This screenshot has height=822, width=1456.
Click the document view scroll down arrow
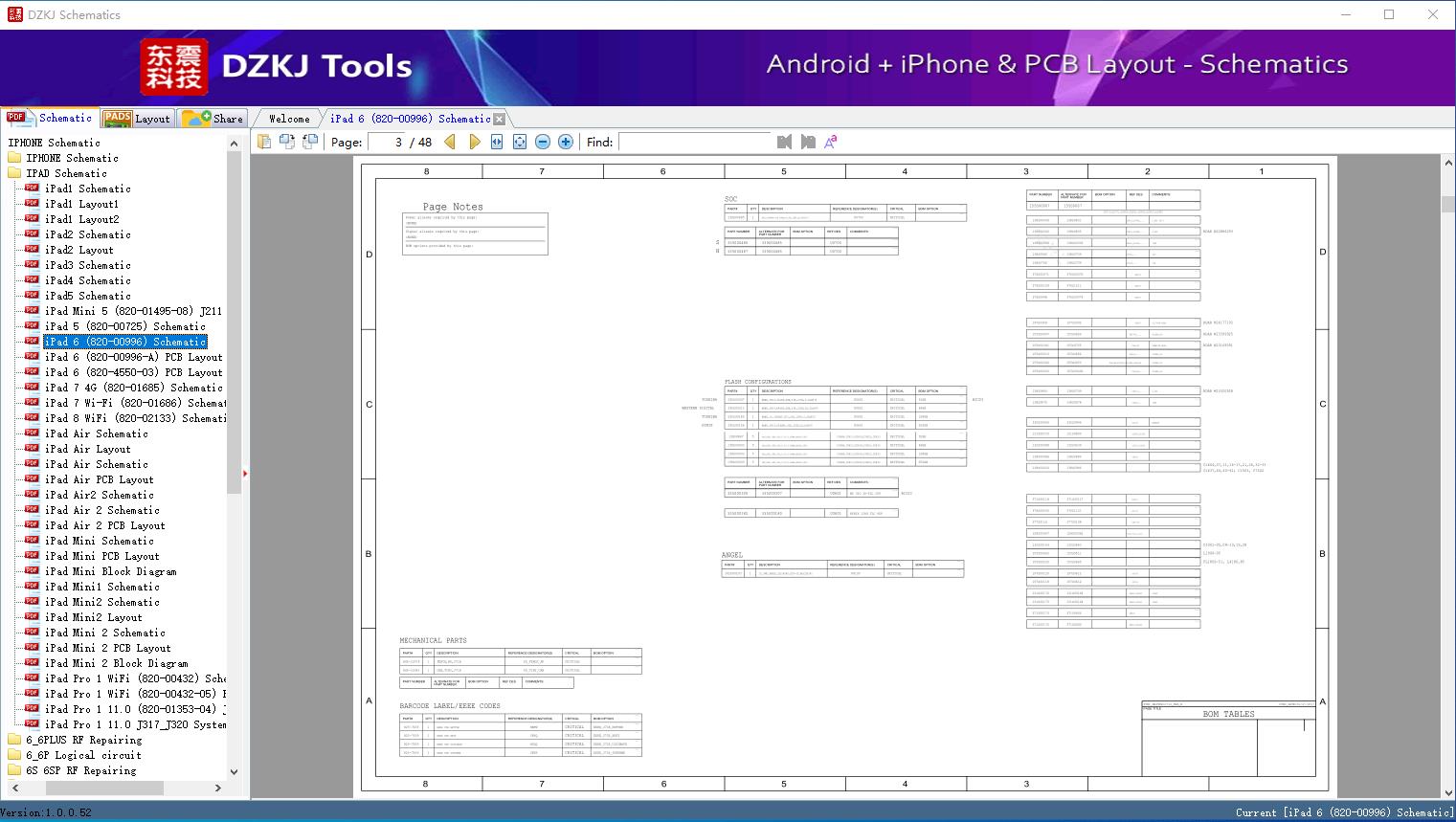pos(1447,792)
